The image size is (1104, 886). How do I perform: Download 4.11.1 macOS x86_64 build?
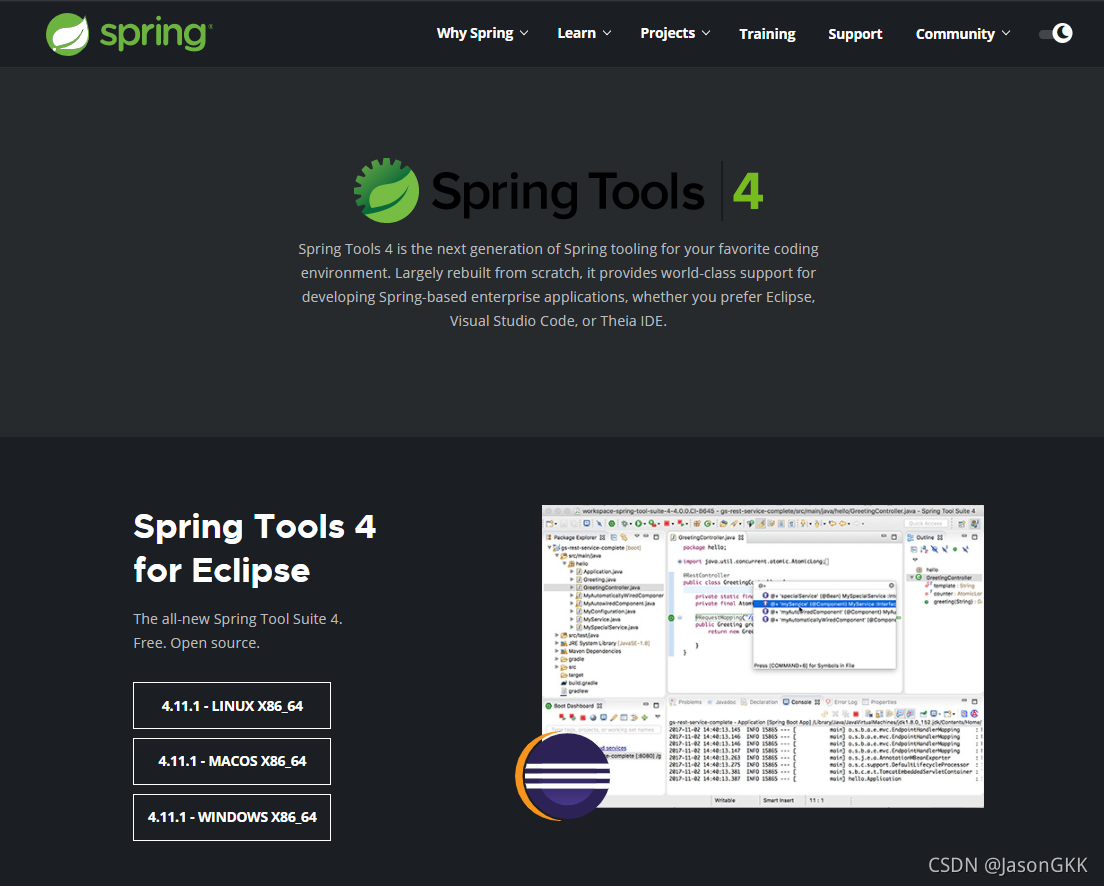pos(232,761)
